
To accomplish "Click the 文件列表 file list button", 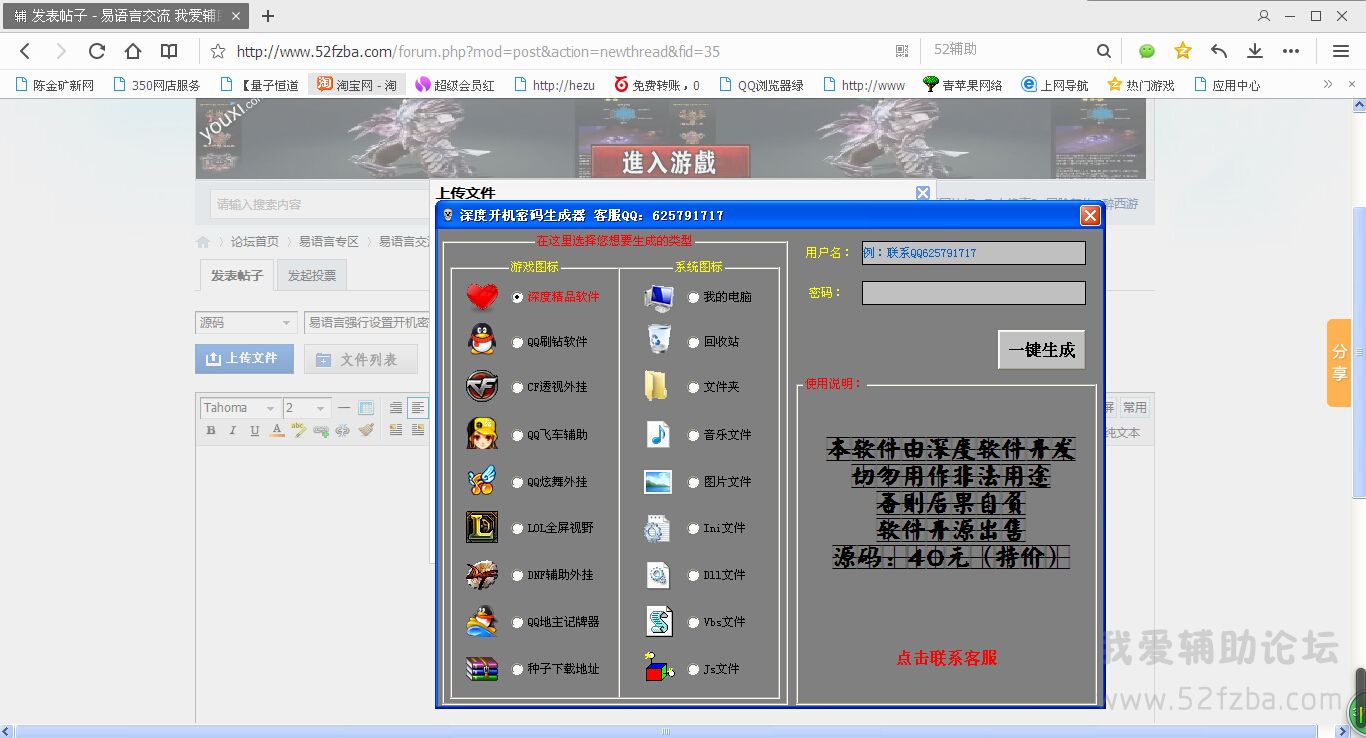I will 360,359.
